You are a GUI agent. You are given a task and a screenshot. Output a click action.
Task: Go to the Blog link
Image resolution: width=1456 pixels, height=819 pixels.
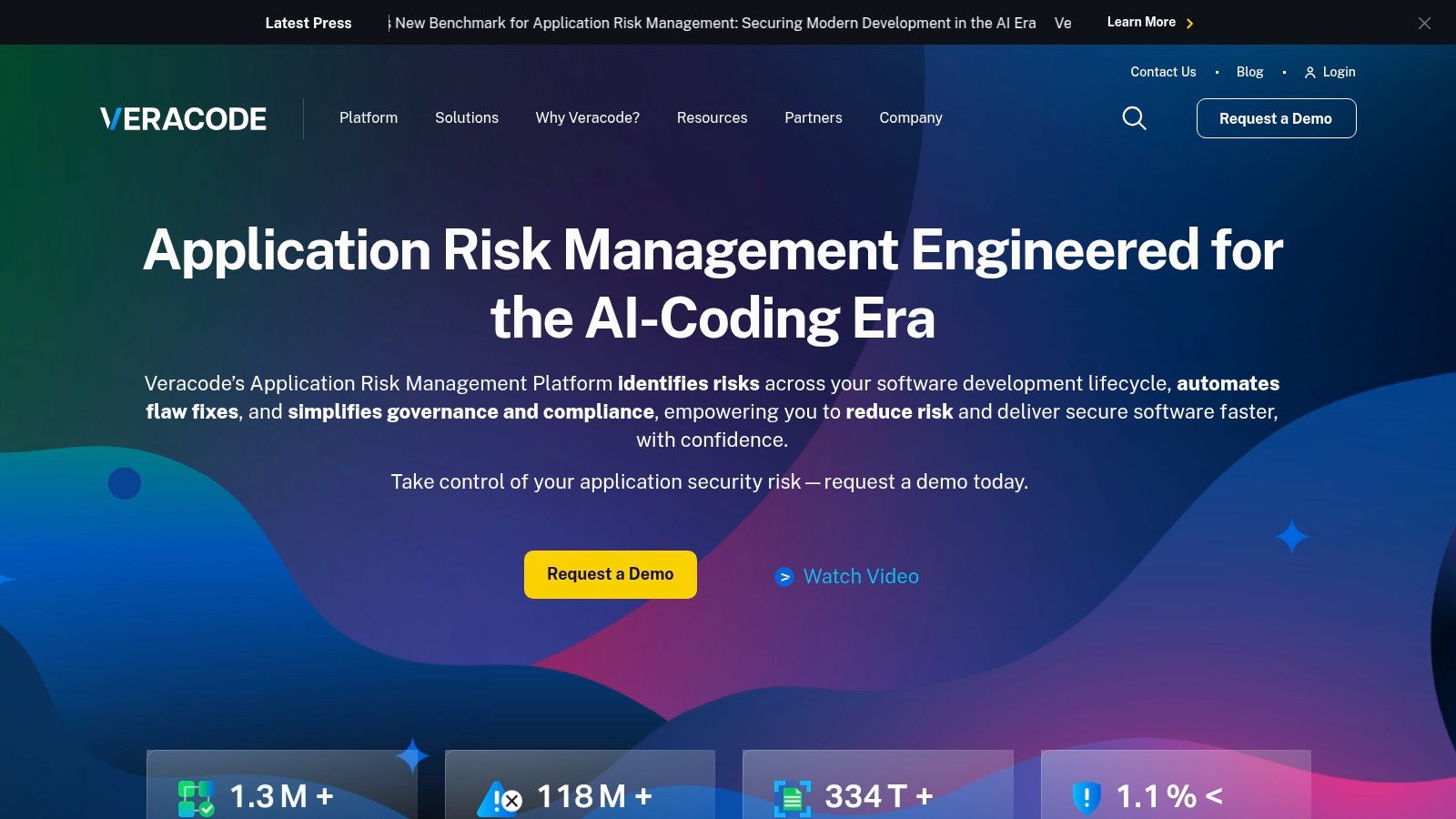pyautogui.click(x=1249, y=72)
